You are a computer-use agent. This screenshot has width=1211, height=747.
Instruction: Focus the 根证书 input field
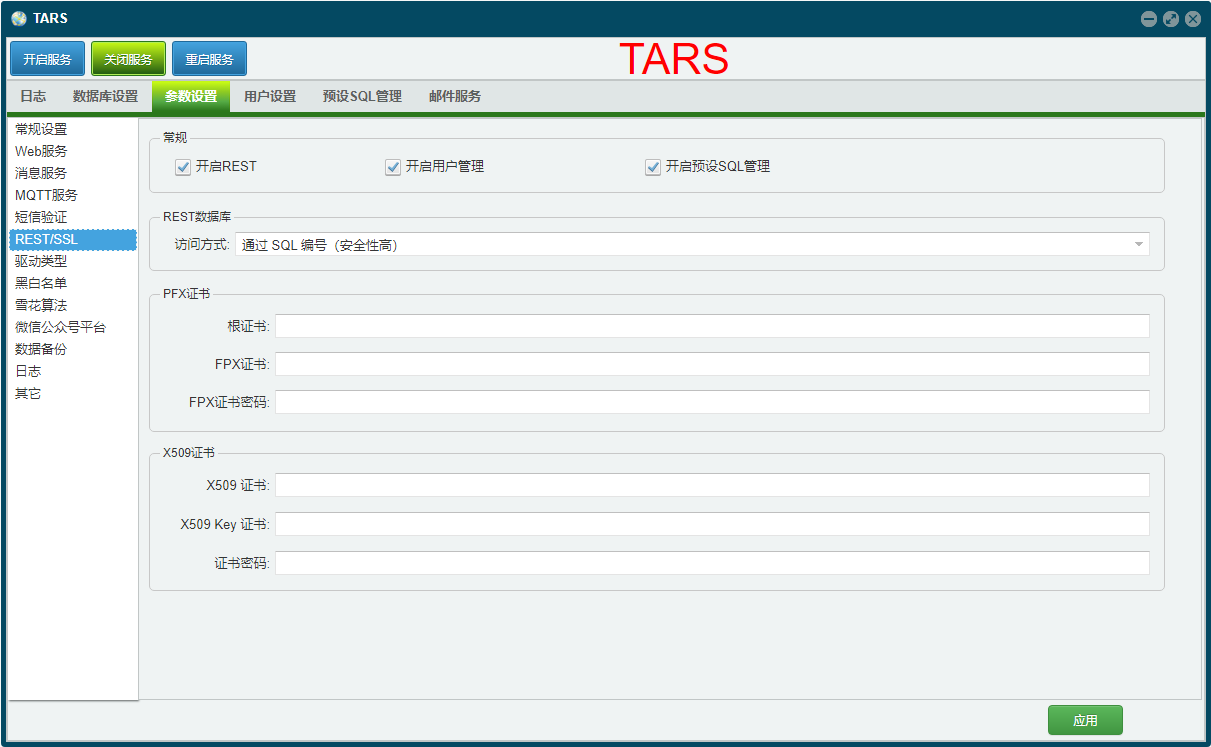712,326
